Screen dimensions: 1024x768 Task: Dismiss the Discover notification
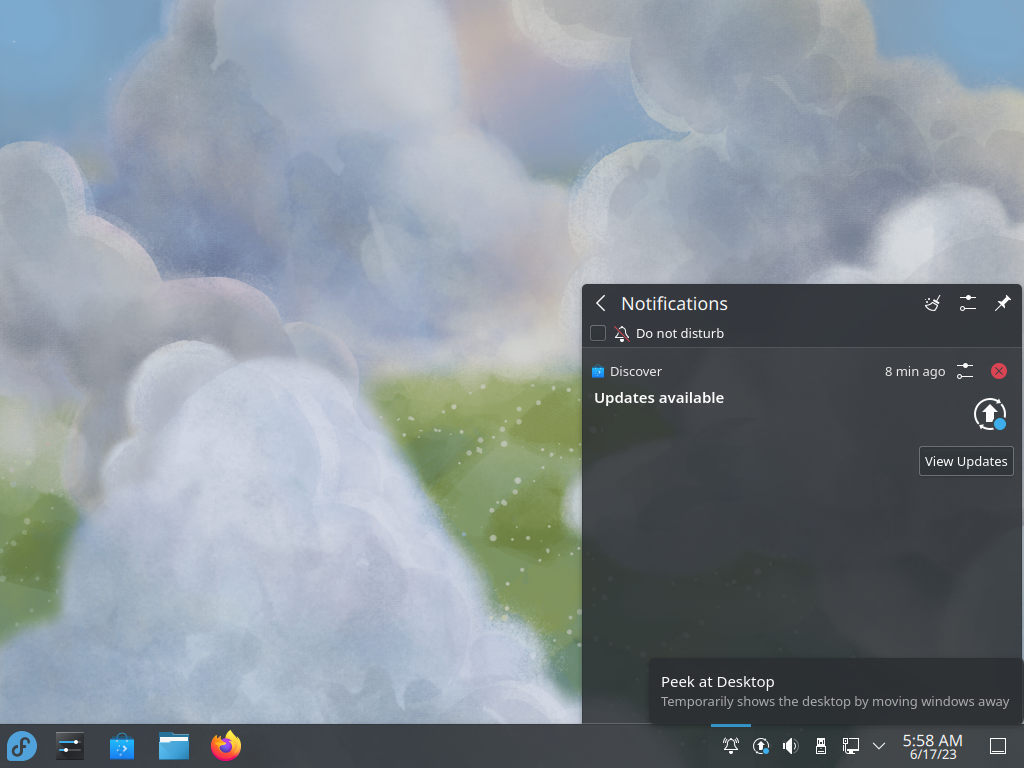point(999,371)
